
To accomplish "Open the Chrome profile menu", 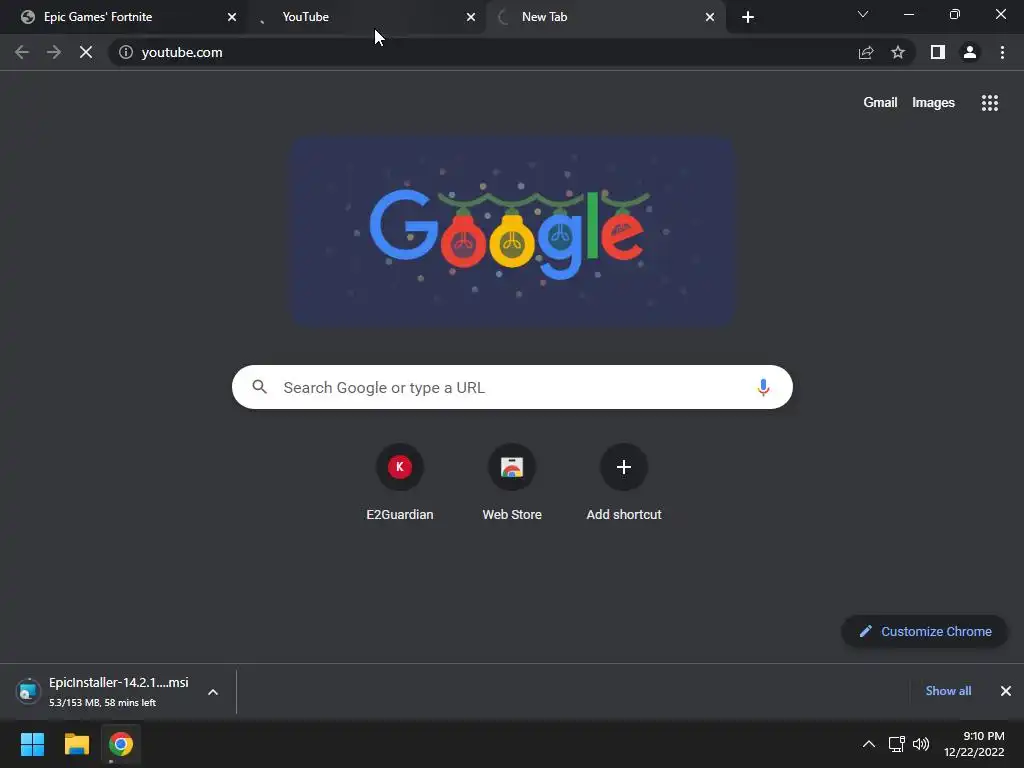I will (970, 52).
